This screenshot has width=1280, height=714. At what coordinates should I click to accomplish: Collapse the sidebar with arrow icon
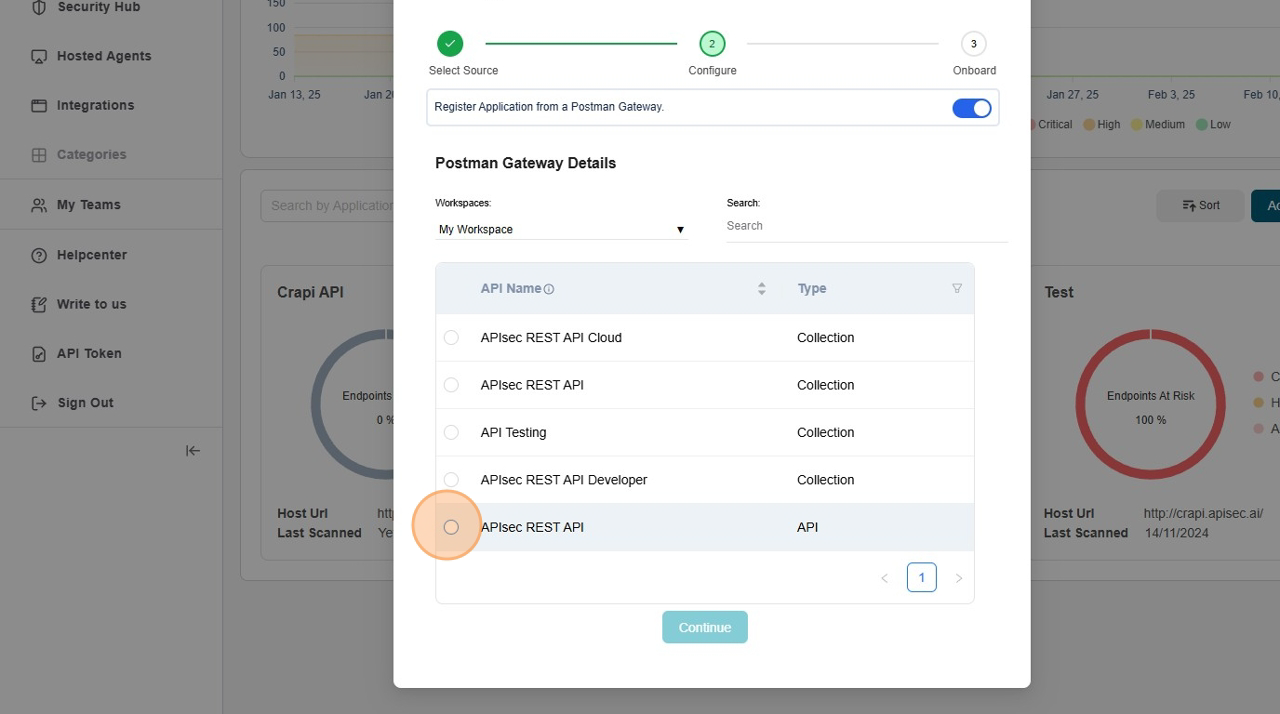pos(193,451)
